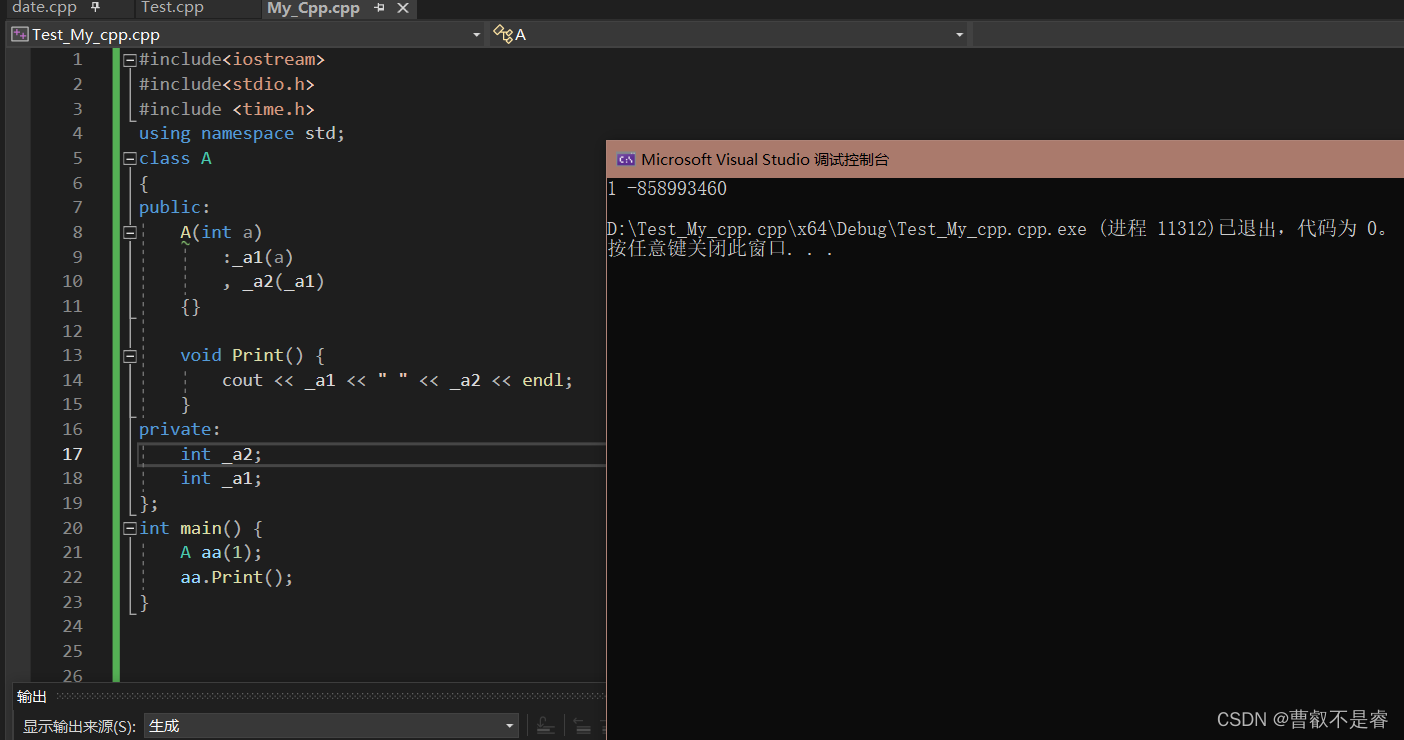Collapse the main() function body
The width and height of the screenshot is (1404, 740).
pyautogui.click(x=130, y=527)
